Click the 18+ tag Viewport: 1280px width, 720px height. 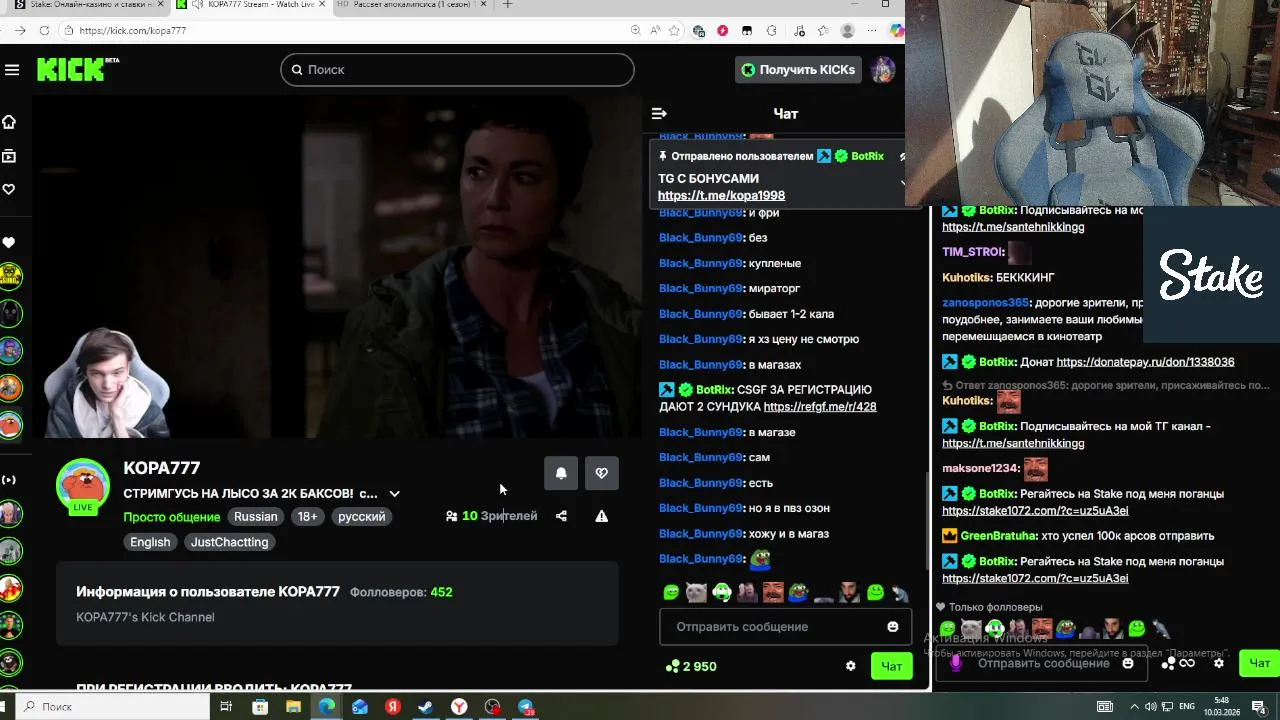[307, 517]
